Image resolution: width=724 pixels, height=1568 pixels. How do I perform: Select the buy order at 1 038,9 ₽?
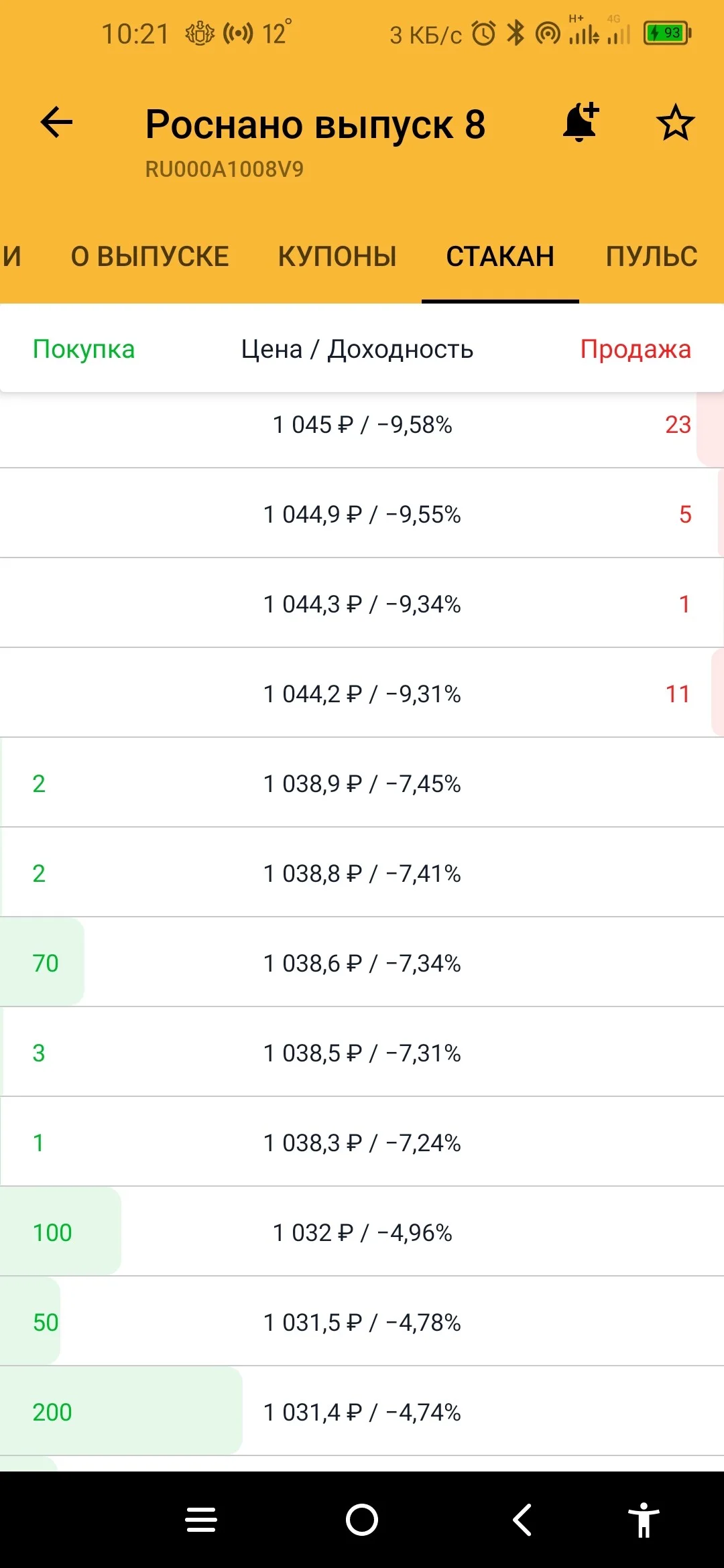click(362, 783)
